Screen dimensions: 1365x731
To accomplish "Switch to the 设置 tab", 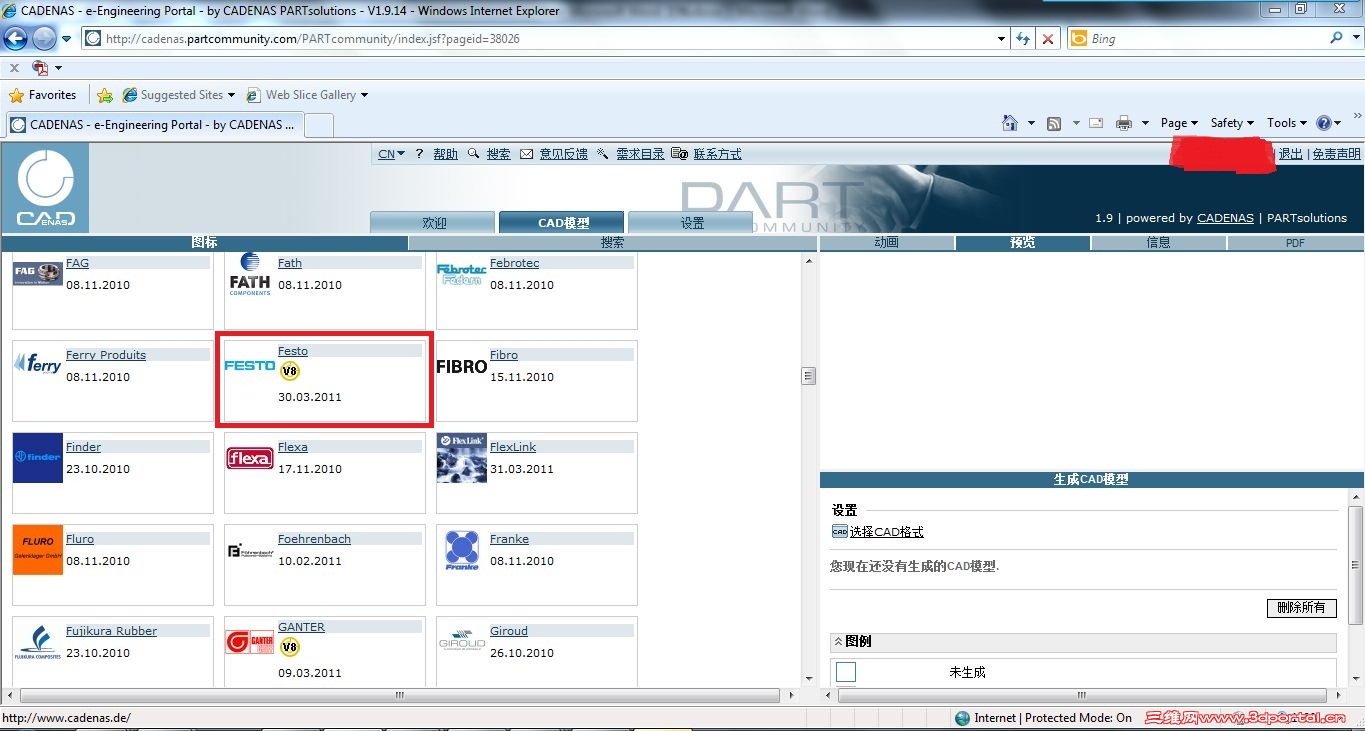I will coord(691,222).
